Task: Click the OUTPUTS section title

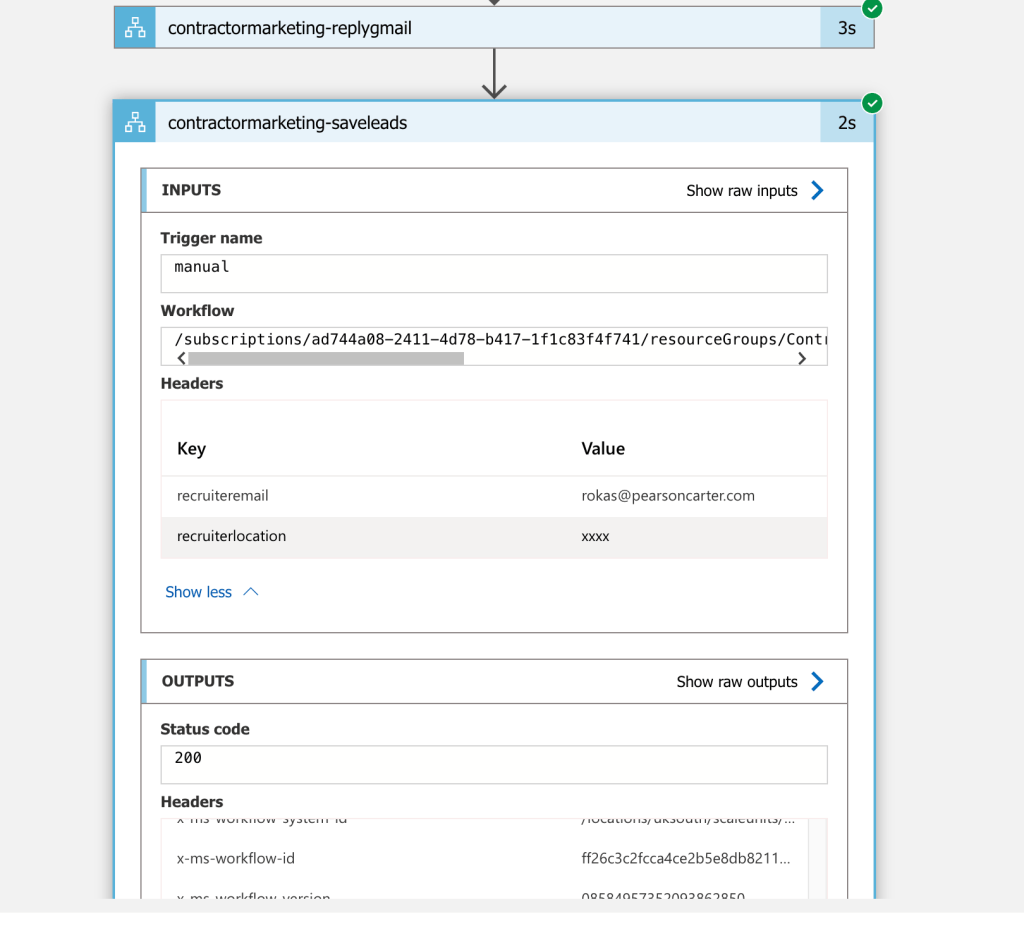Action: point(198,681)
